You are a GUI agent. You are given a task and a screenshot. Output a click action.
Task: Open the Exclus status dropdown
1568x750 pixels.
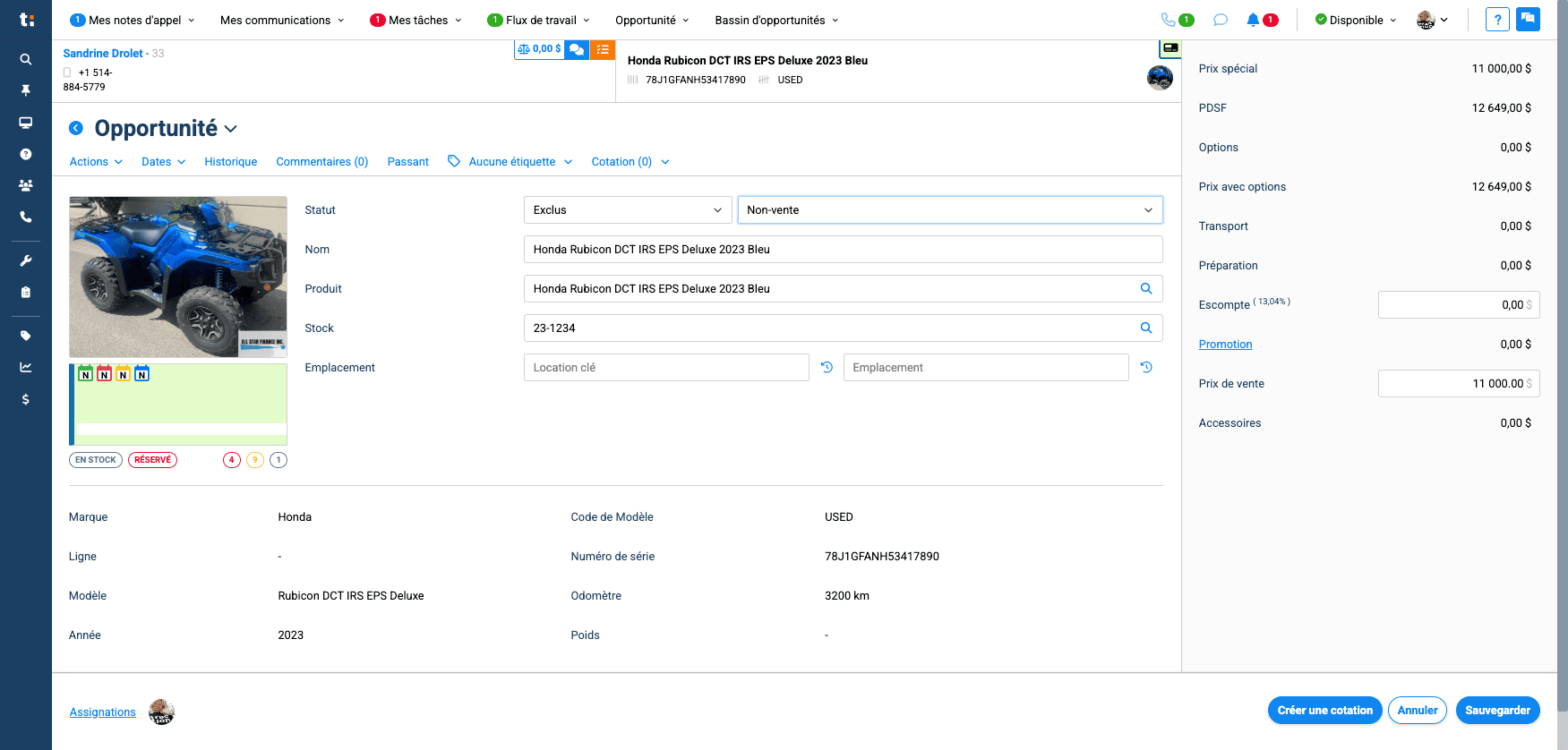coord(628,210)
